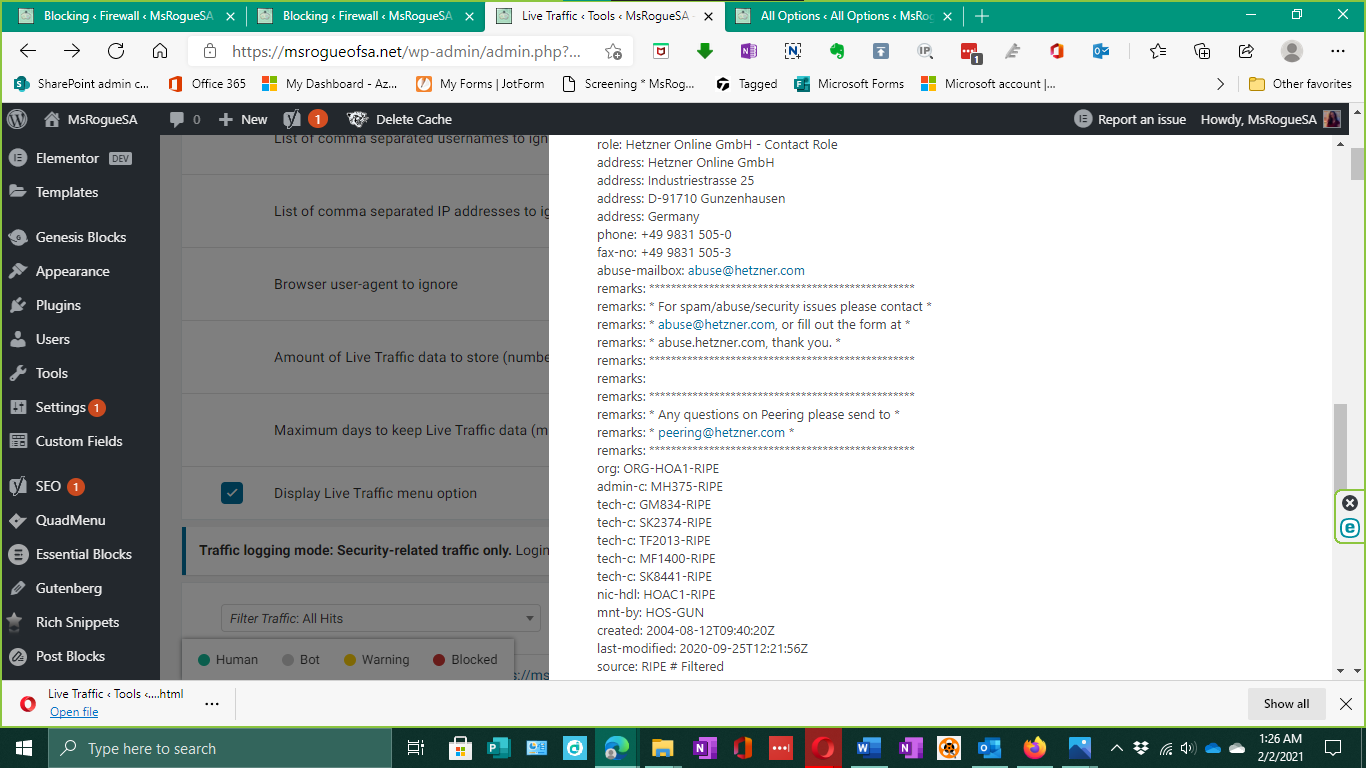Open the Appearance menu in sidebar
The width and height of the screenshot is (1366, 768).
[x=72, y=271]
